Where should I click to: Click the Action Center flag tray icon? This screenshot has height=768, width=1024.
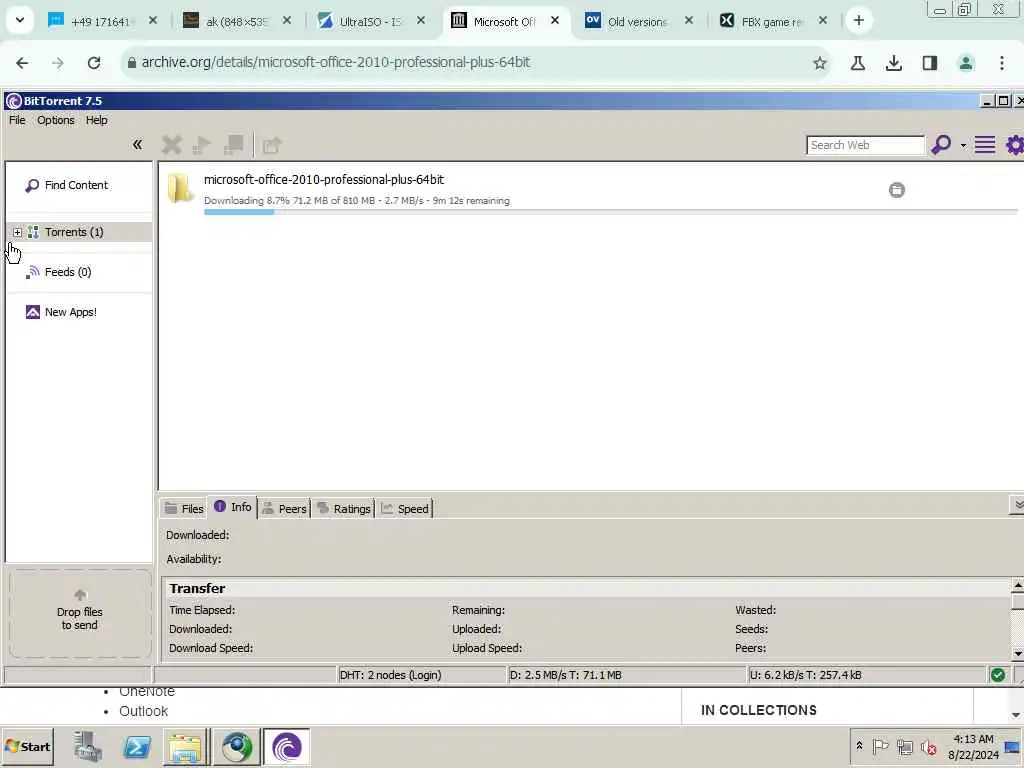[880, 746]
